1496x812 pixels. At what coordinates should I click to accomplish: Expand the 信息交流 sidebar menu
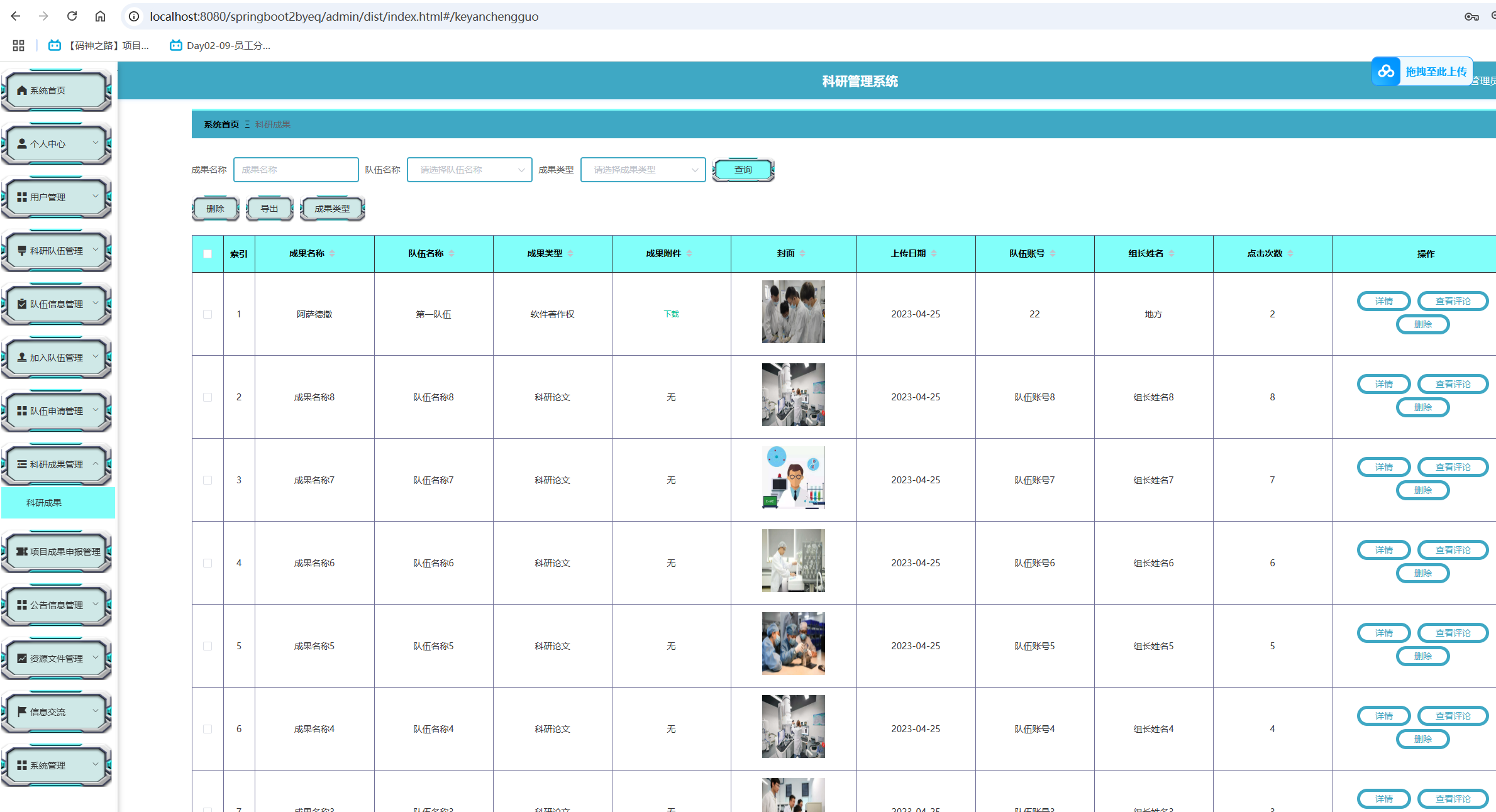point(57,712)
